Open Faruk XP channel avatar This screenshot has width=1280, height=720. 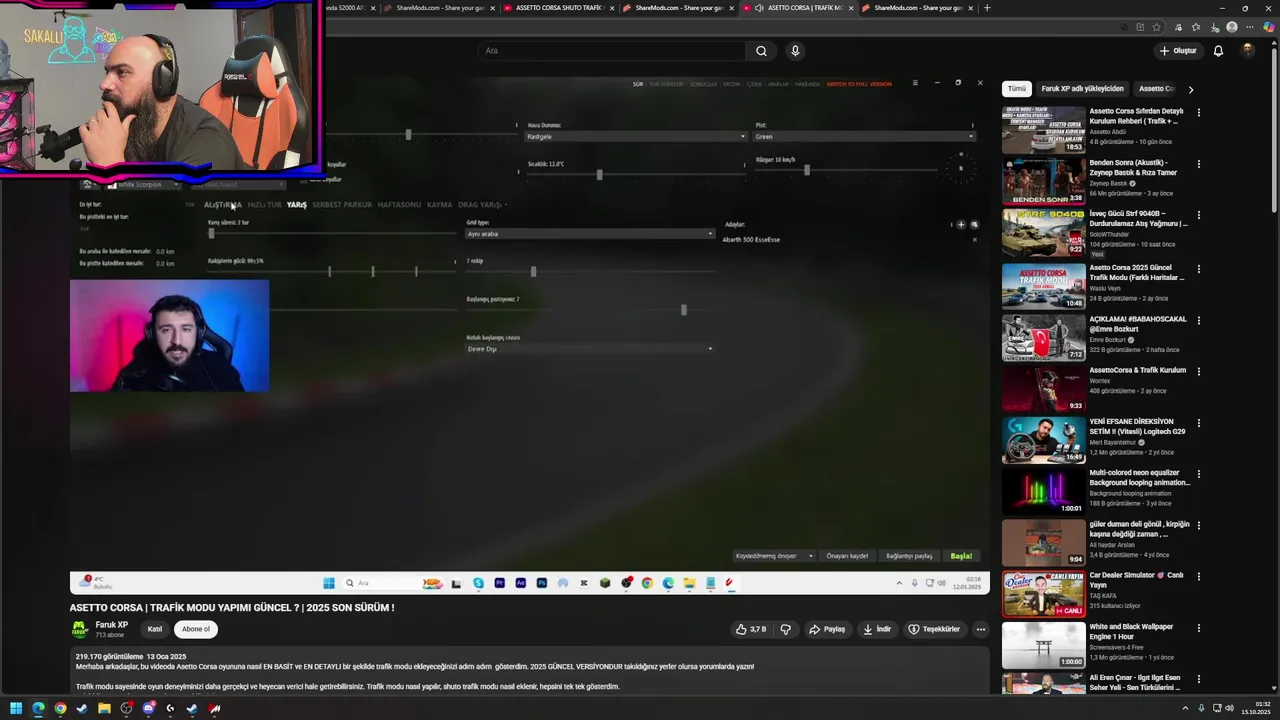click(79, 629)
